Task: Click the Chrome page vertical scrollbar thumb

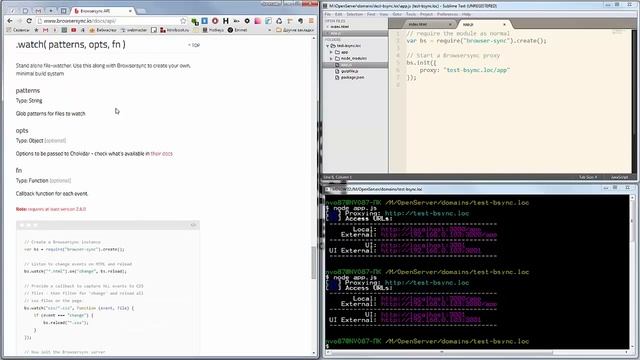Action: pos(313,263)
